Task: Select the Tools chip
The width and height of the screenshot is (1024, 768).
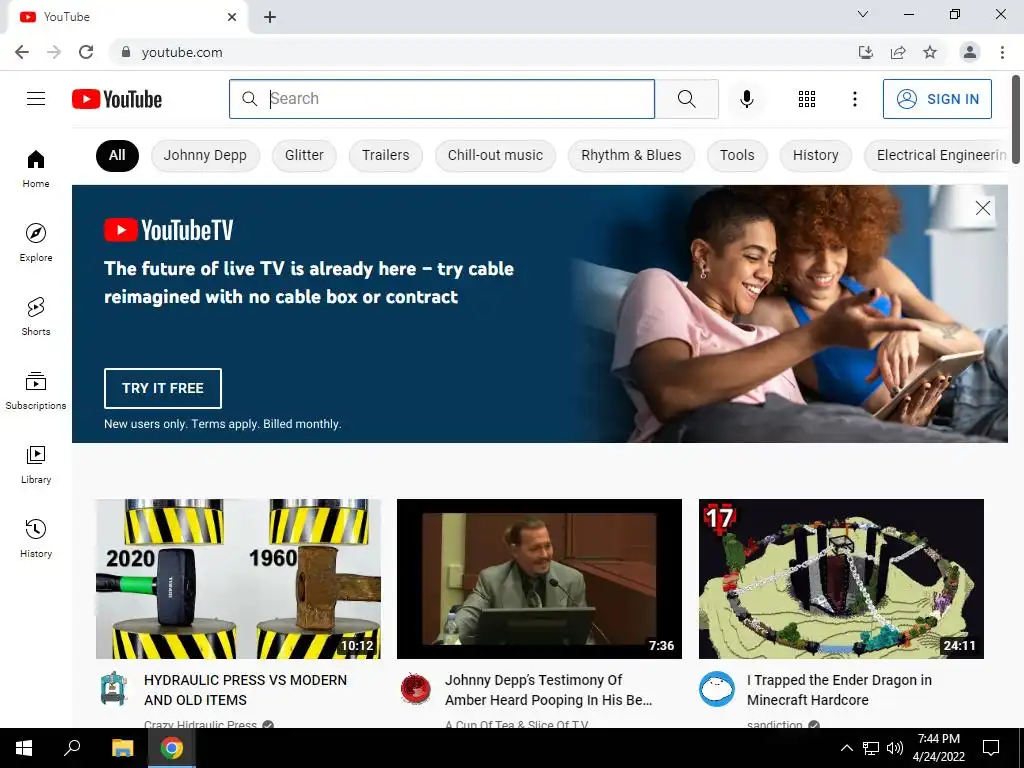Action: coord(737,155)
